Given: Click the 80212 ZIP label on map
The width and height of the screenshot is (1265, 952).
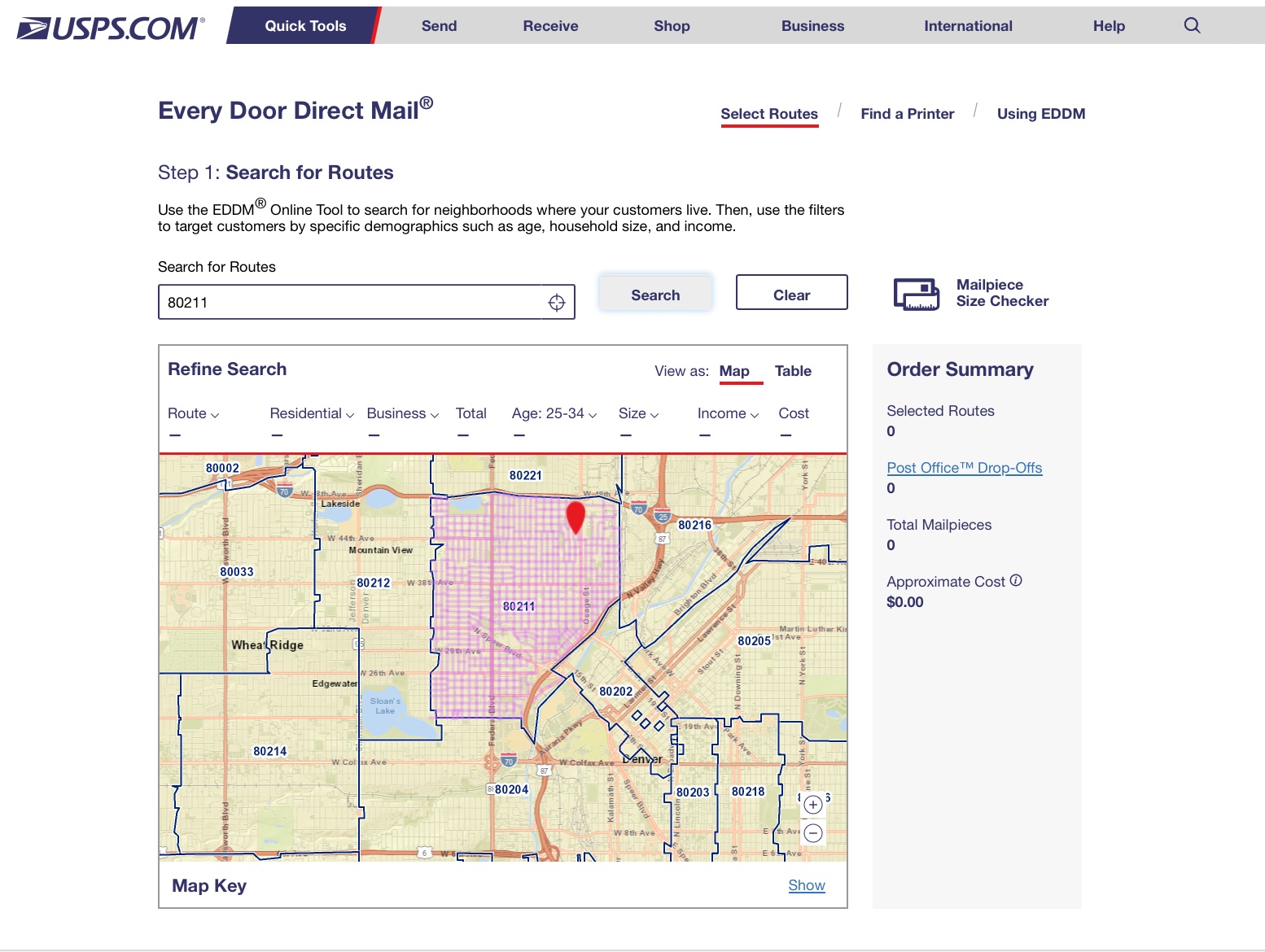Looking at the screenshot, I should coord(373,583).
